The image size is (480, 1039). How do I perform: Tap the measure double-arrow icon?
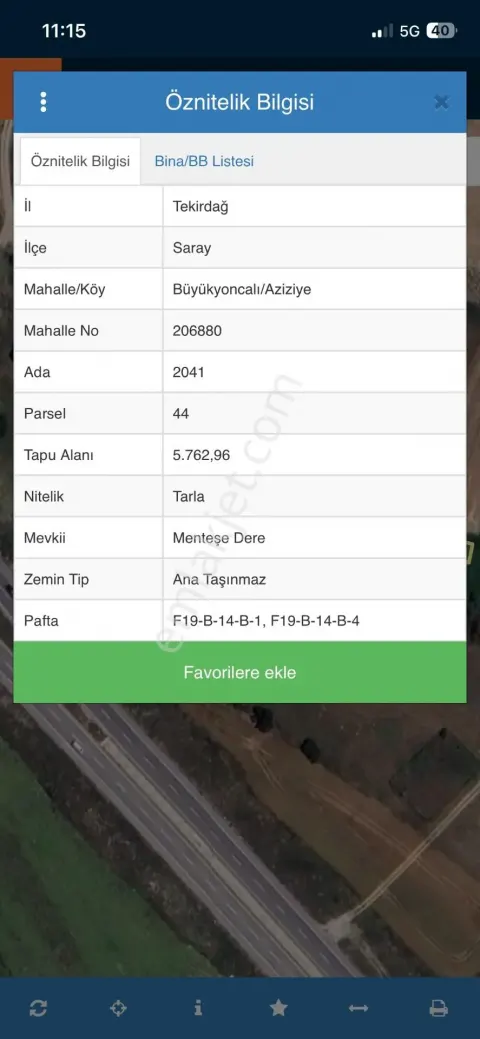(358, 1009)
